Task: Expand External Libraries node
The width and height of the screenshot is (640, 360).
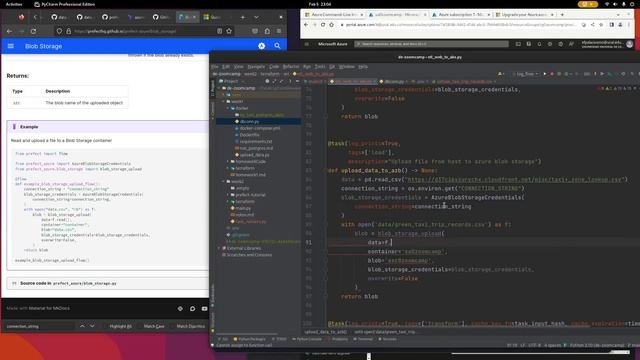Action: tap(220, 248)
